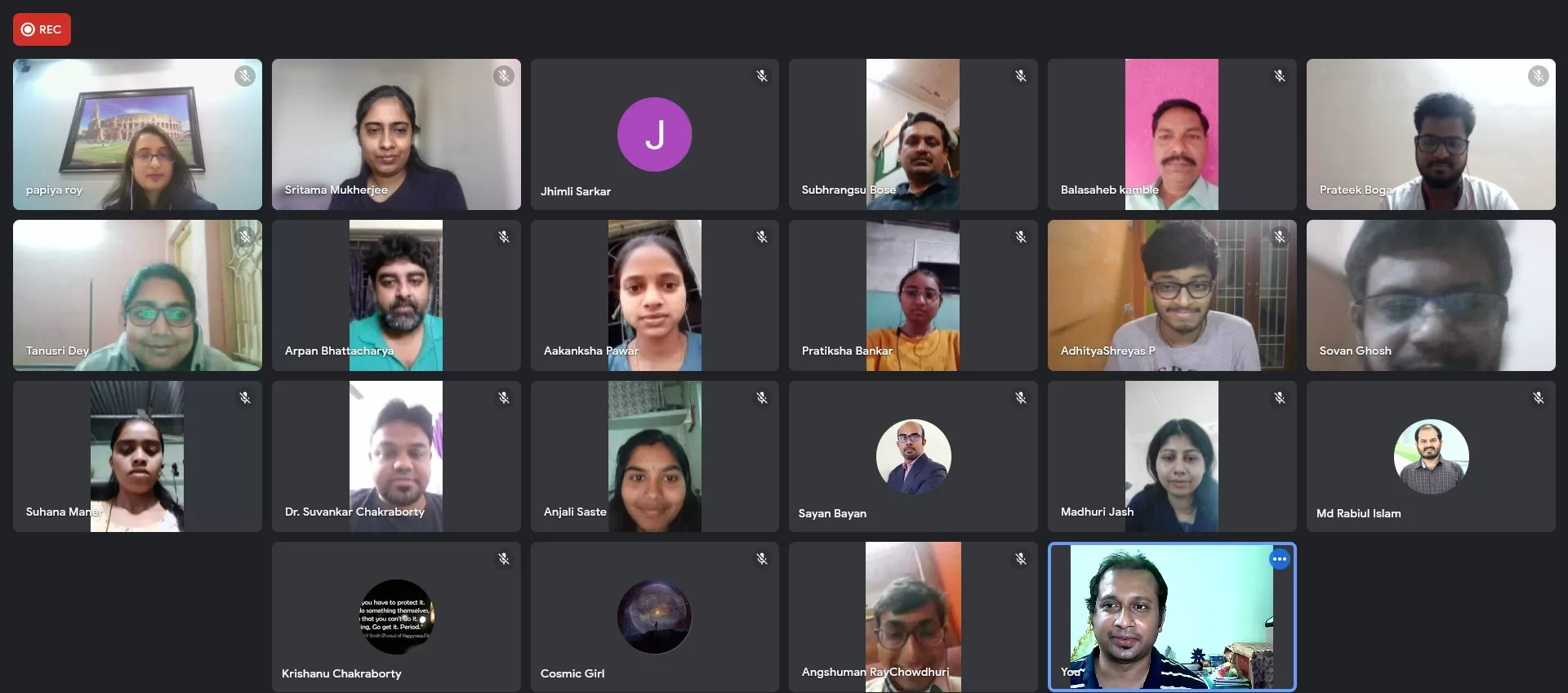Select the Cosmic Girl galaxy avatar
Viewport: 1568px width, 693px height.
[654, 617]
